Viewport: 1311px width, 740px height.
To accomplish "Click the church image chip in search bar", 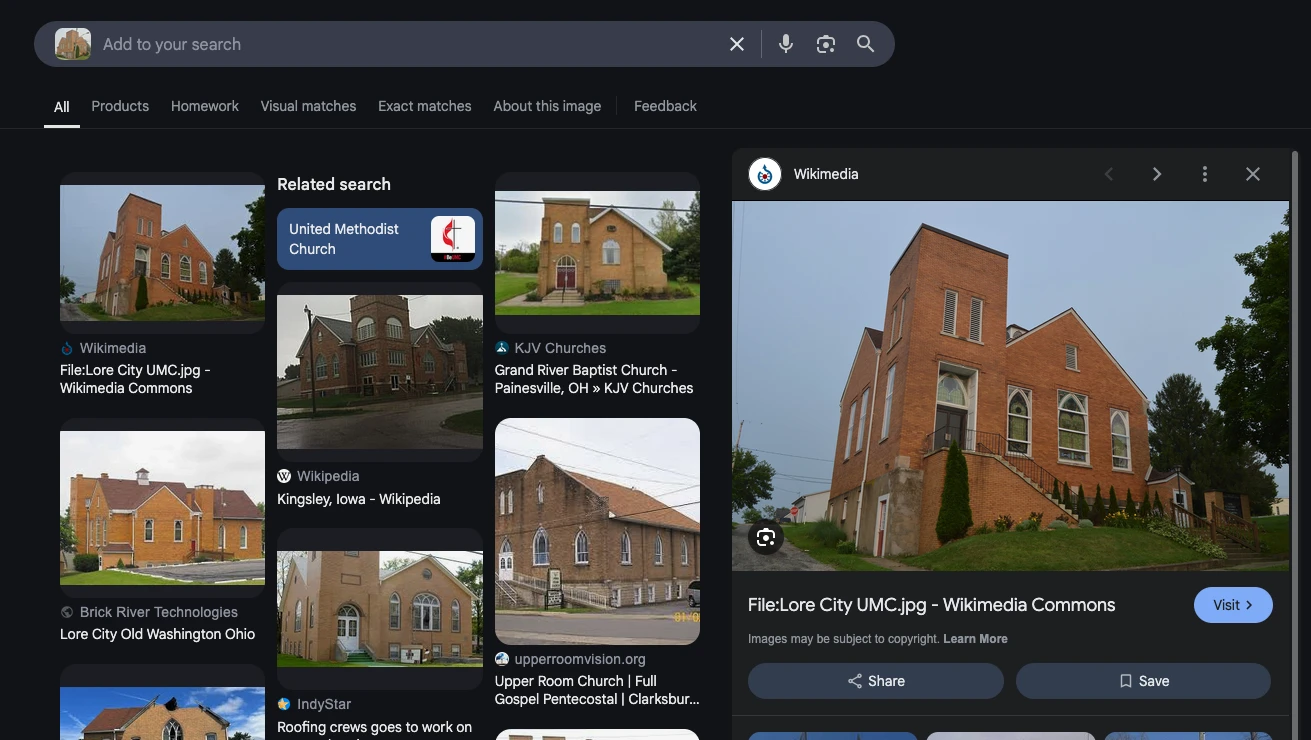I will [x=73, y=44].
